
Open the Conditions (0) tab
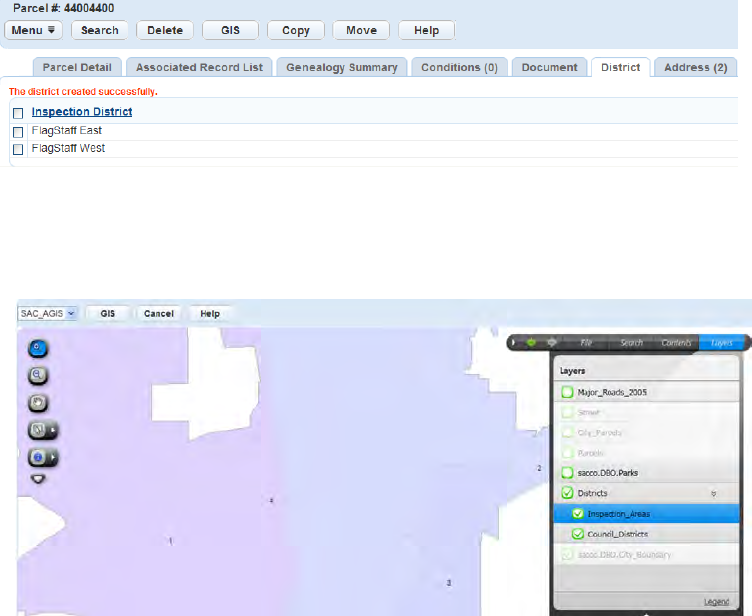[x=459, y=67]
